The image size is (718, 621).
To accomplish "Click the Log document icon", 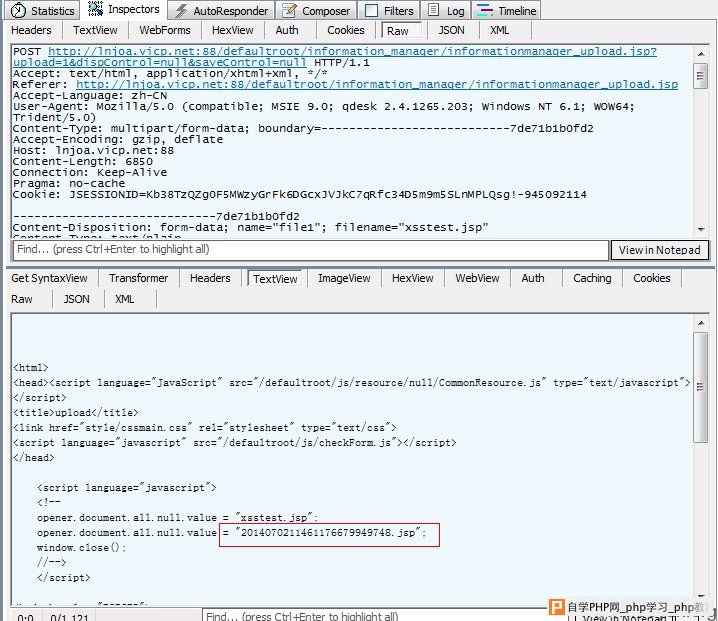I will coord(433,10).
